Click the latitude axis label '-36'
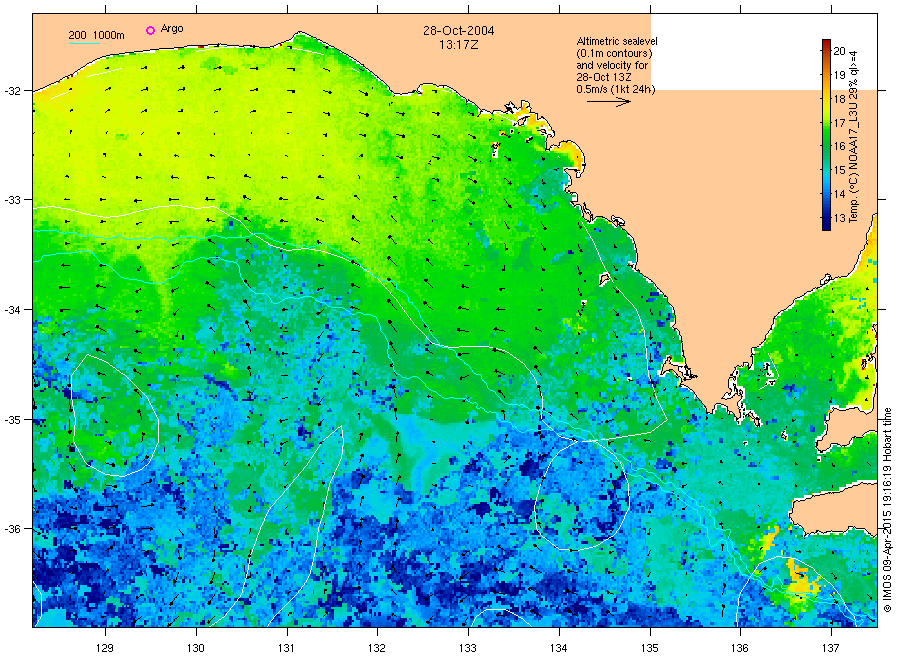Image resolution: width=900 pixels, height=660 pixels. click(12, 529)
